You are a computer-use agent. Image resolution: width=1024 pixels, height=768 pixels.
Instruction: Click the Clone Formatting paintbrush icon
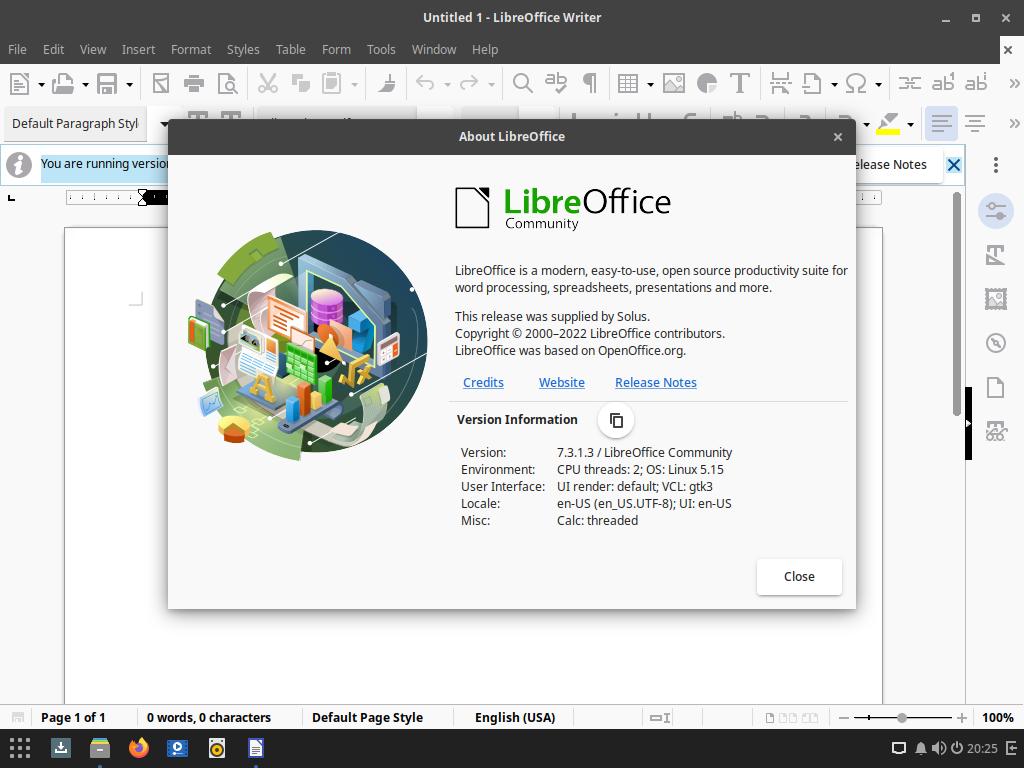[387, 84]
